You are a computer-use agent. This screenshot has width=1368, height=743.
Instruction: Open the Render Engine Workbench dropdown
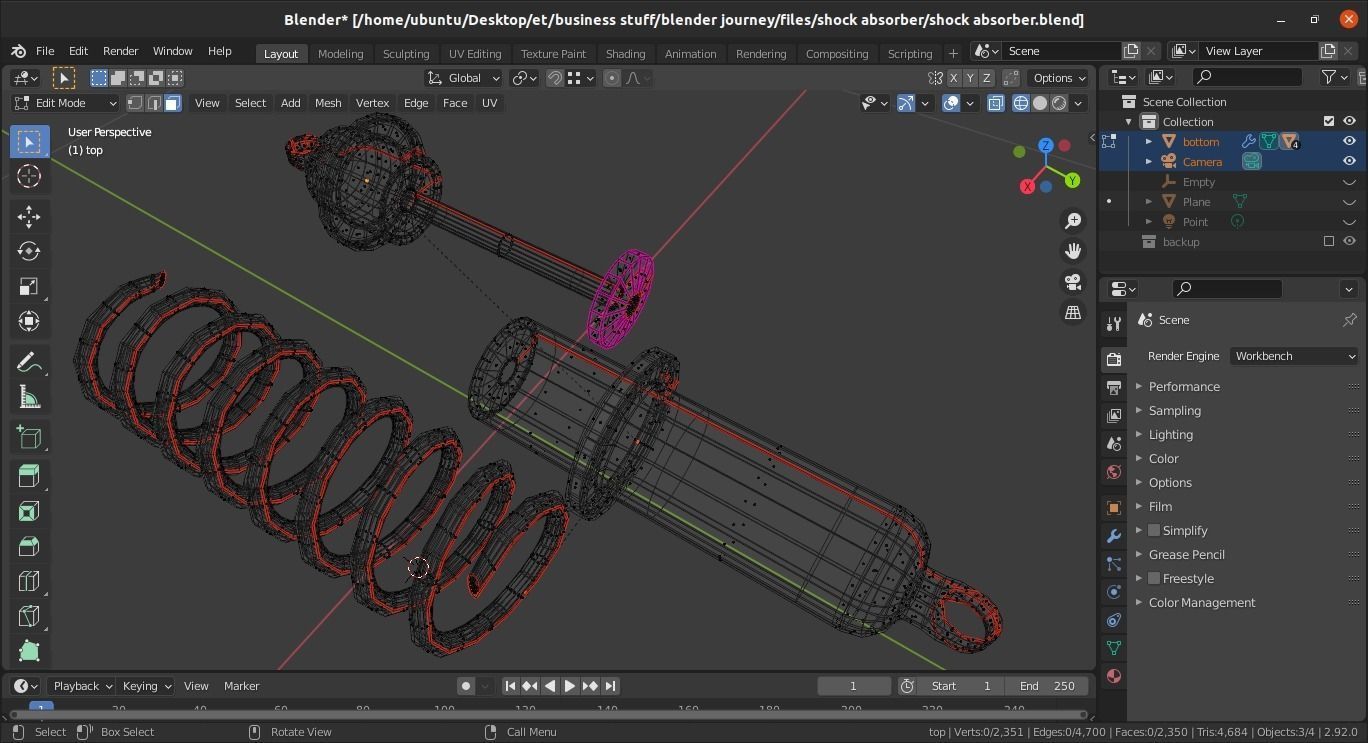coord(1294,356)
